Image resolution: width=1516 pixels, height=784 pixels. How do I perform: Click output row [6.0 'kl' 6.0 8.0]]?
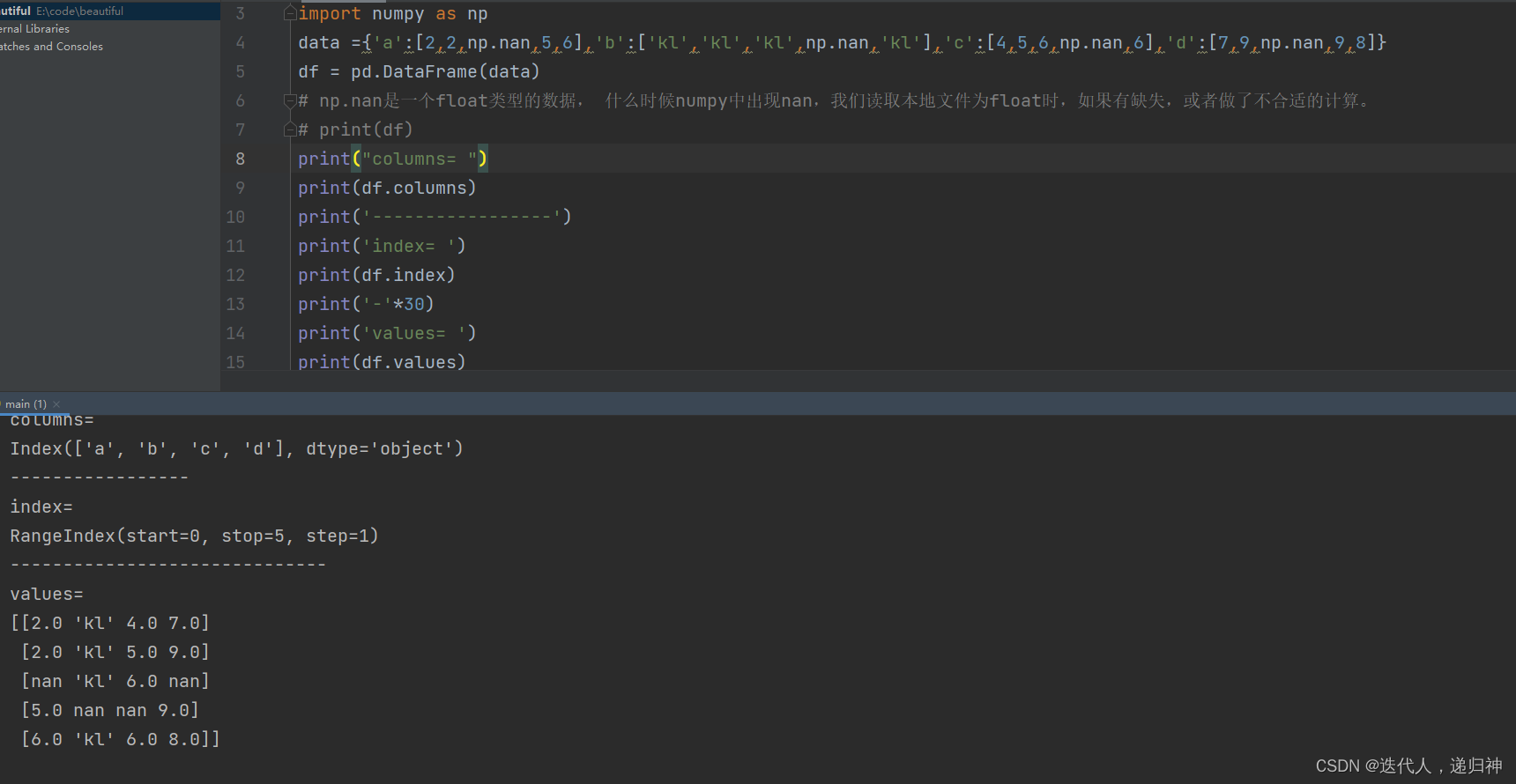[x=121, y=739]
